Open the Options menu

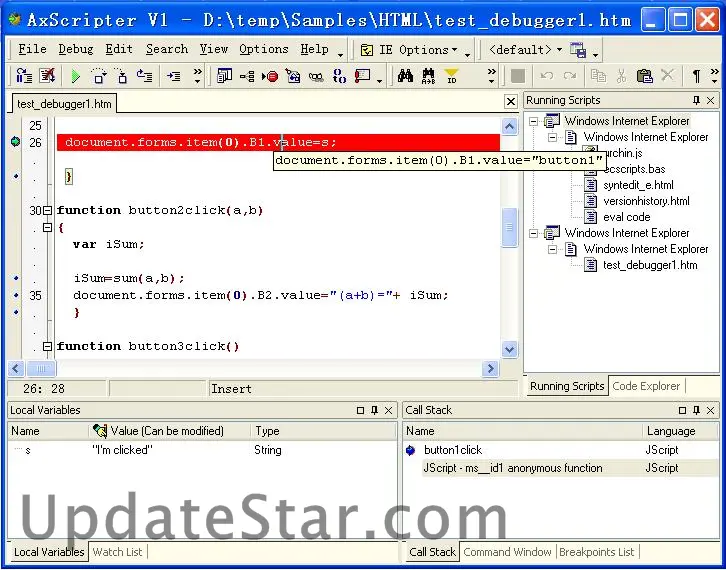(x=264, y=49)
